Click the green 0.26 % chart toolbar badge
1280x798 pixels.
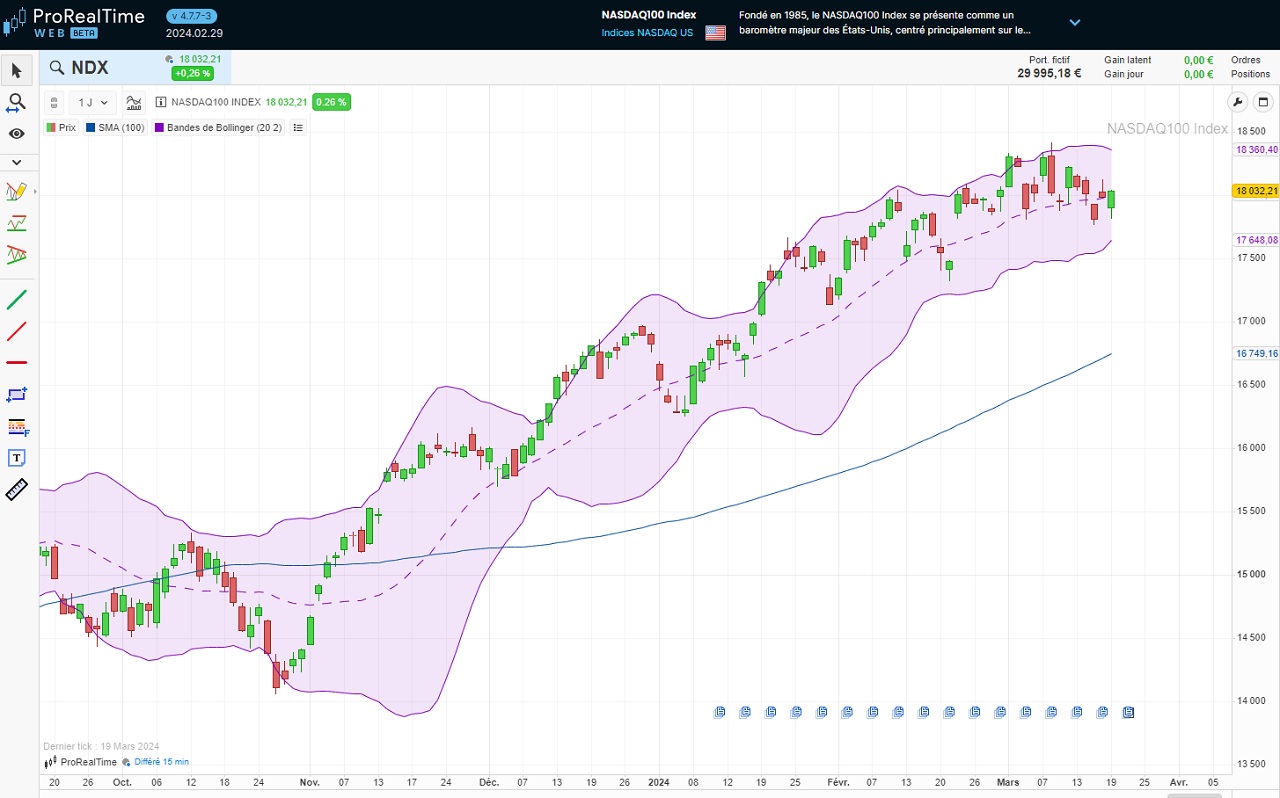[x=330, y=102]
